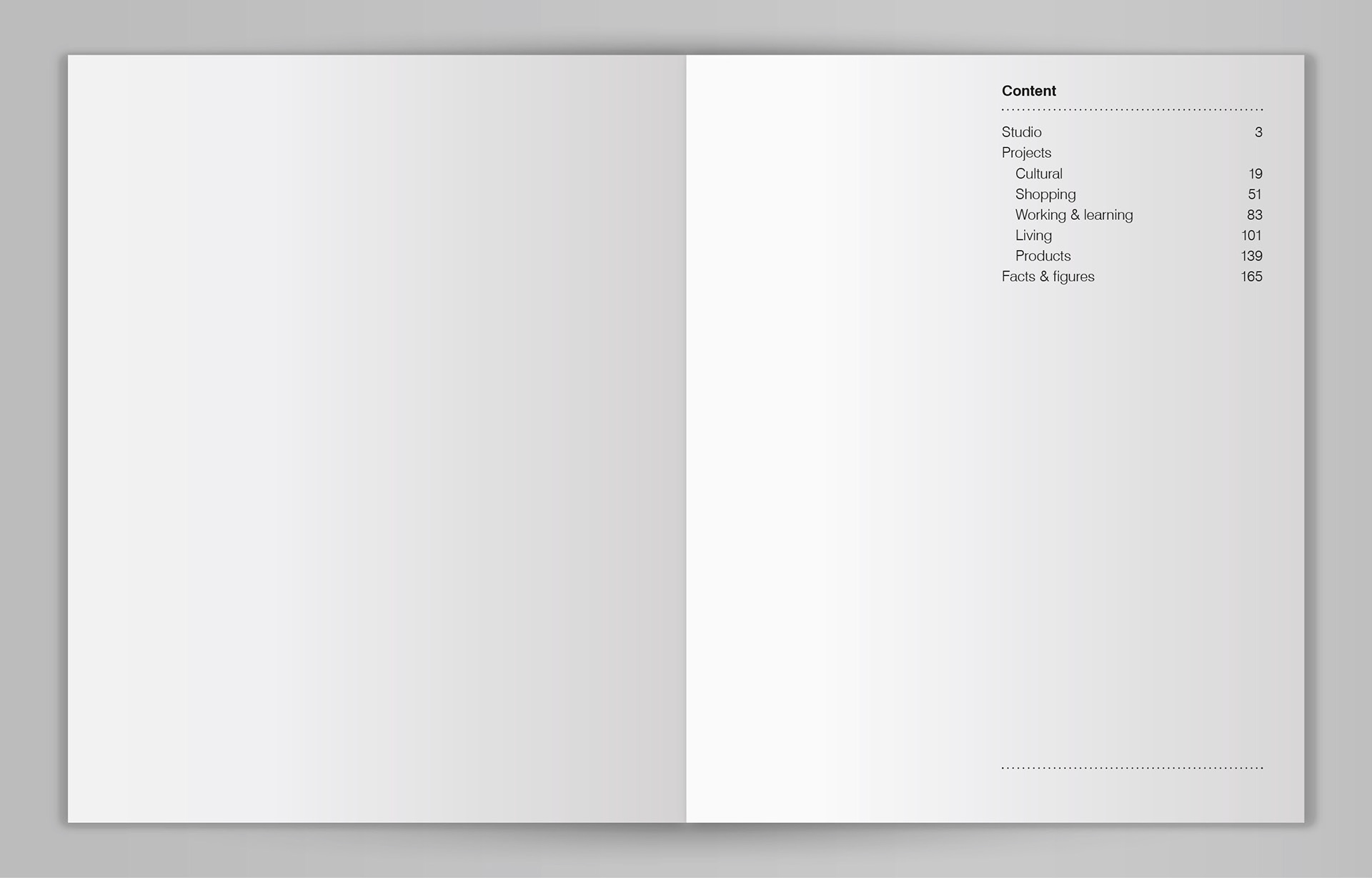Go to the Cultural chapter
The height and width of the screenshot is (878, 1372).
click(x=1038, y=174)
